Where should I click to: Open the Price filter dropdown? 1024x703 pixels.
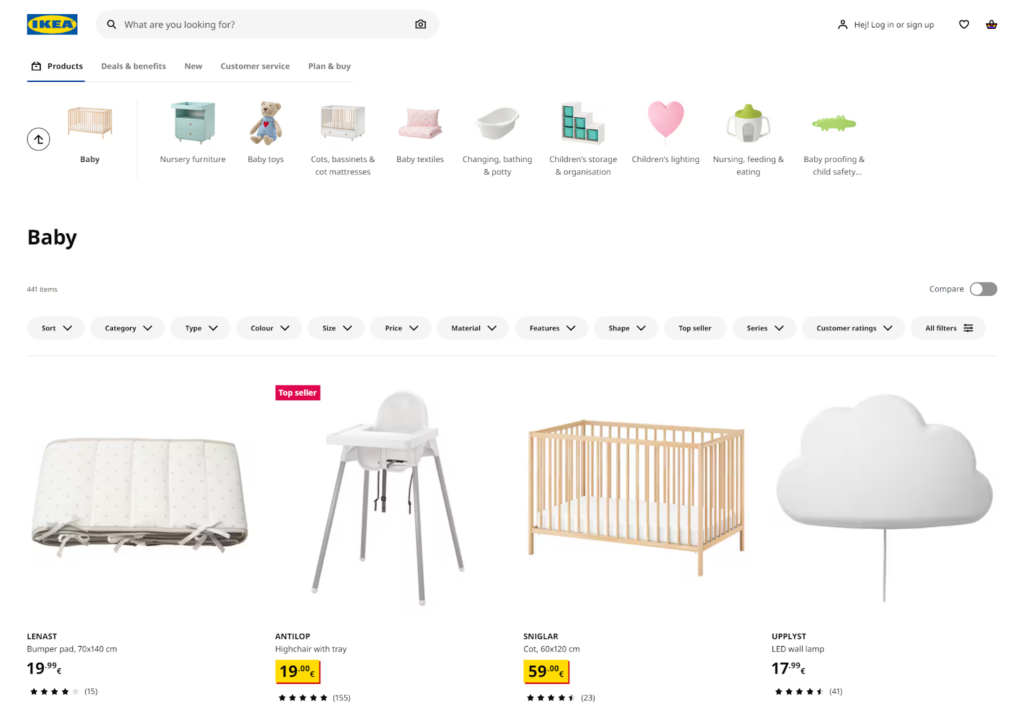coord(401,328)
